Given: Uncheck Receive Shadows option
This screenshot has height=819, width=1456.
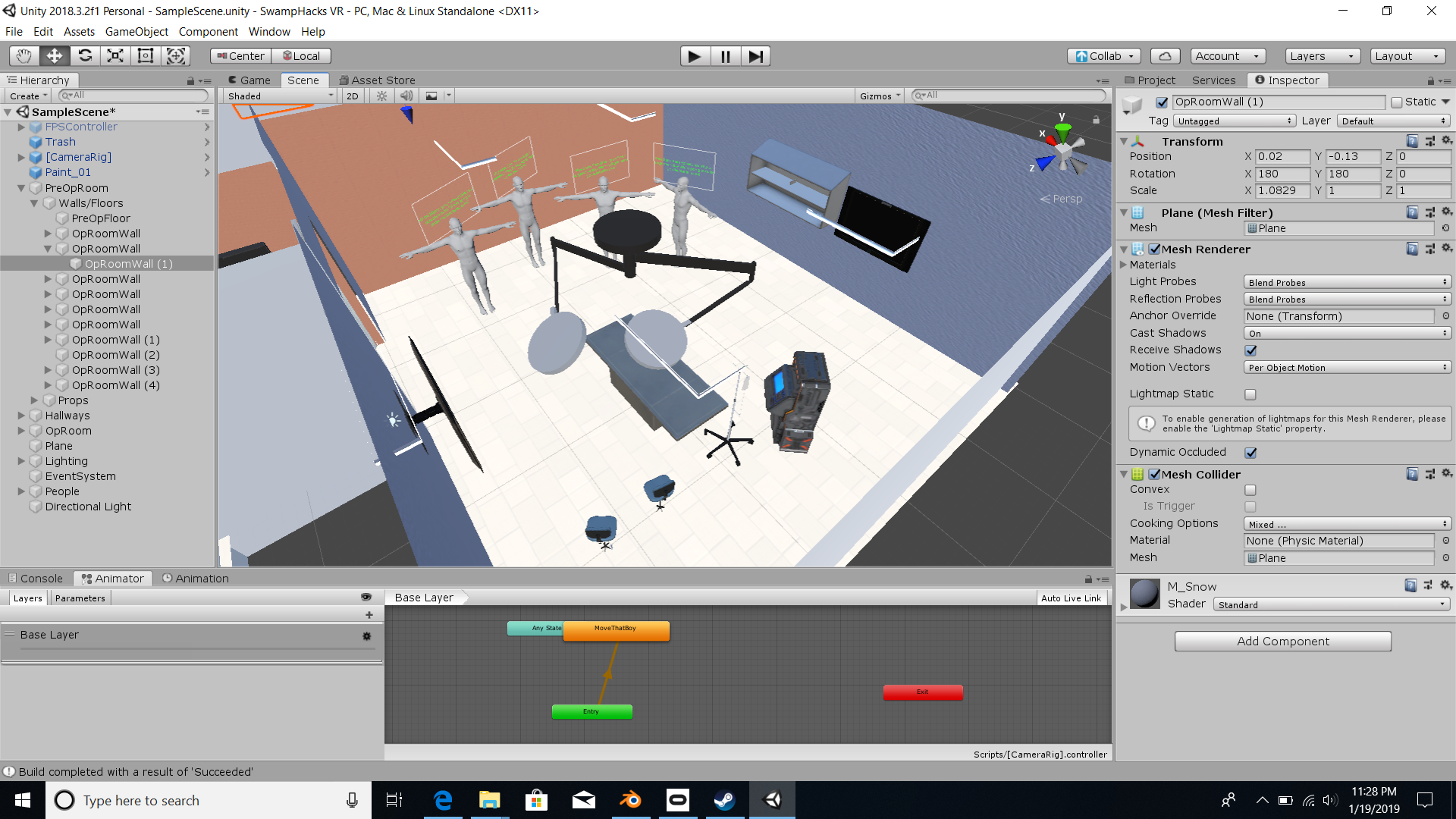Looking at the screenshot, I should pos(1250,350).
